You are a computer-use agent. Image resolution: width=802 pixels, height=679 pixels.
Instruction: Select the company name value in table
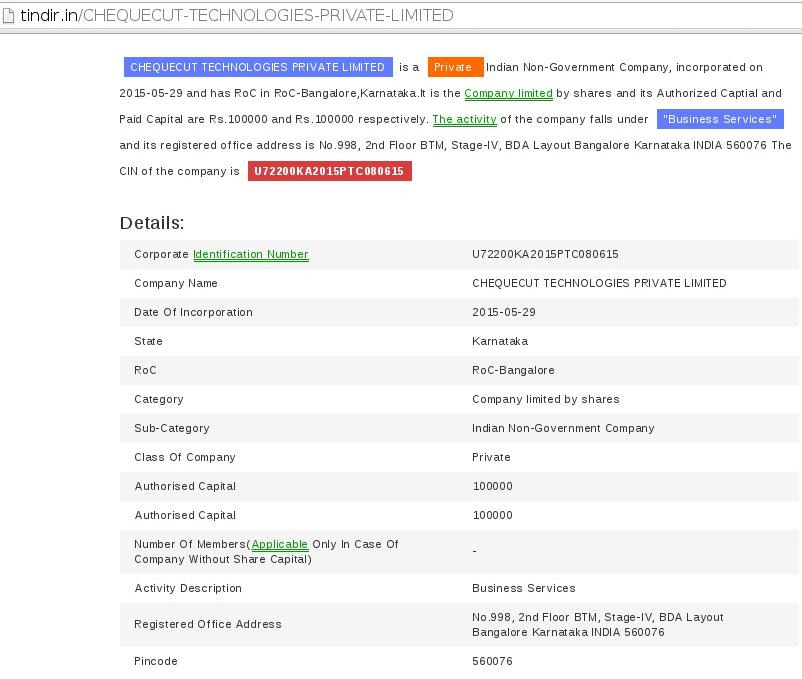point(599,283)
